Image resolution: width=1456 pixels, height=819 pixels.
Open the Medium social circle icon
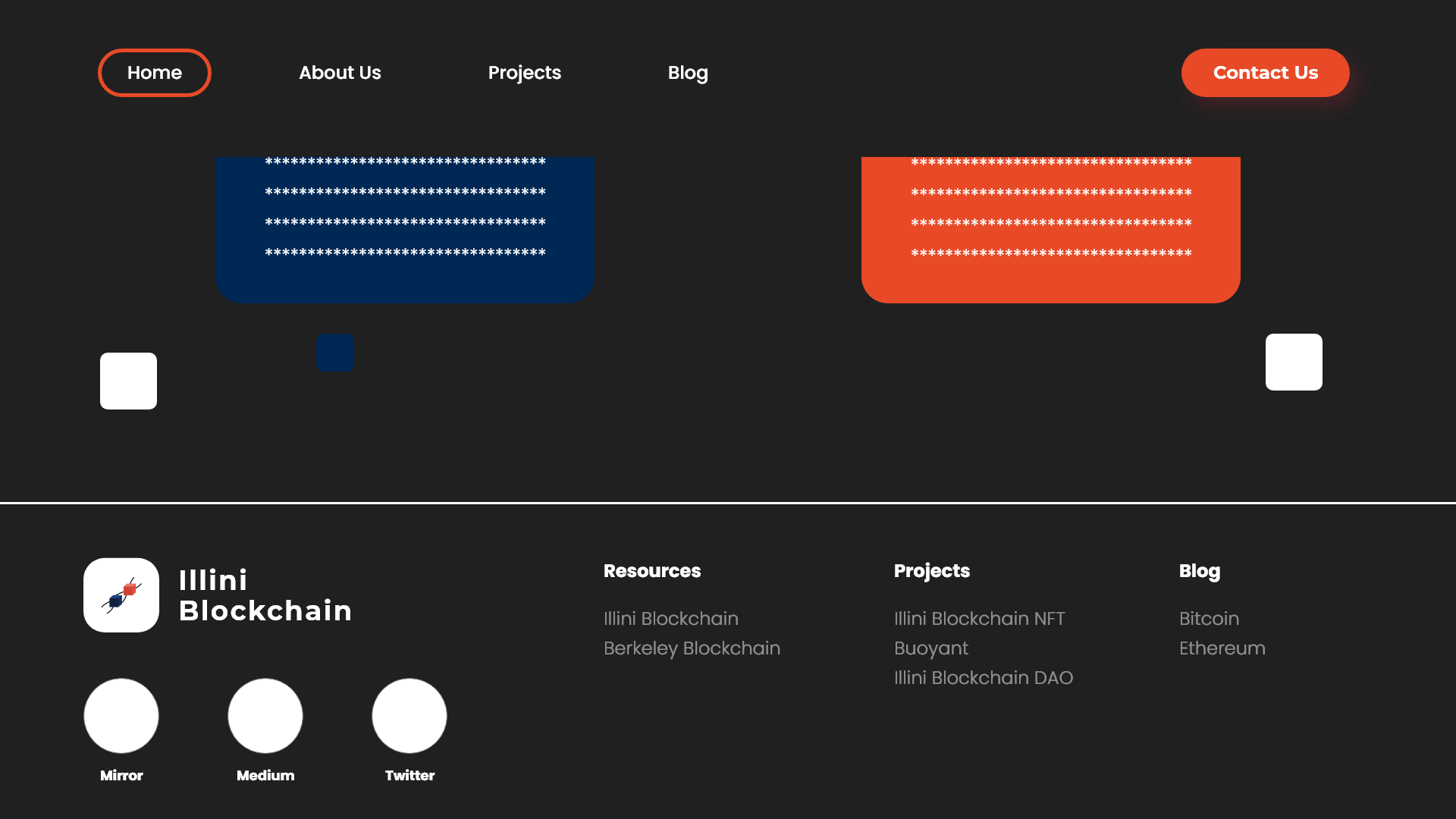pyautogui.click(x=265, y=716)
